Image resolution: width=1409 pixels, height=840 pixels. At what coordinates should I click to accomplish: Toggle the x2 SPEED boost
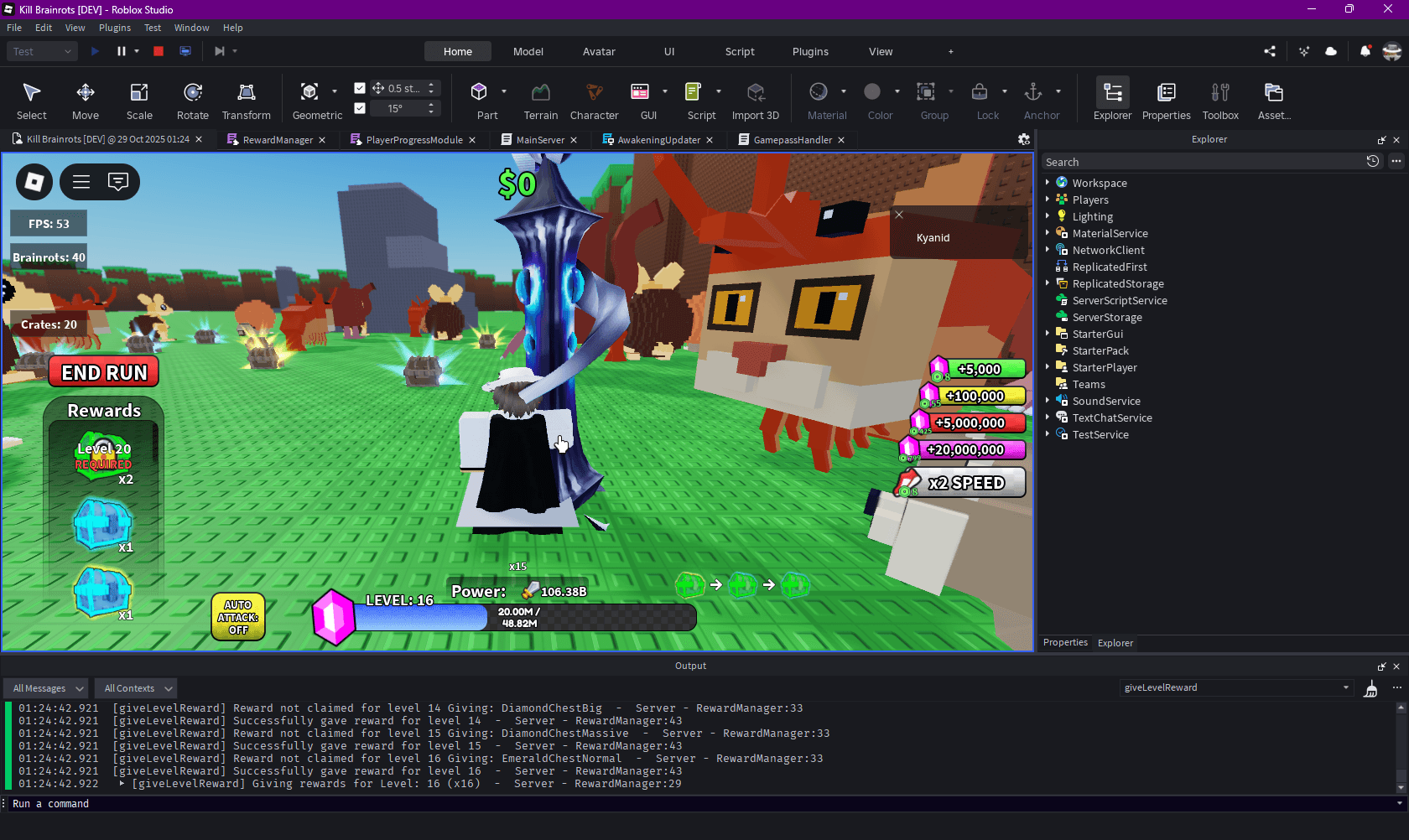click(962, 483)
